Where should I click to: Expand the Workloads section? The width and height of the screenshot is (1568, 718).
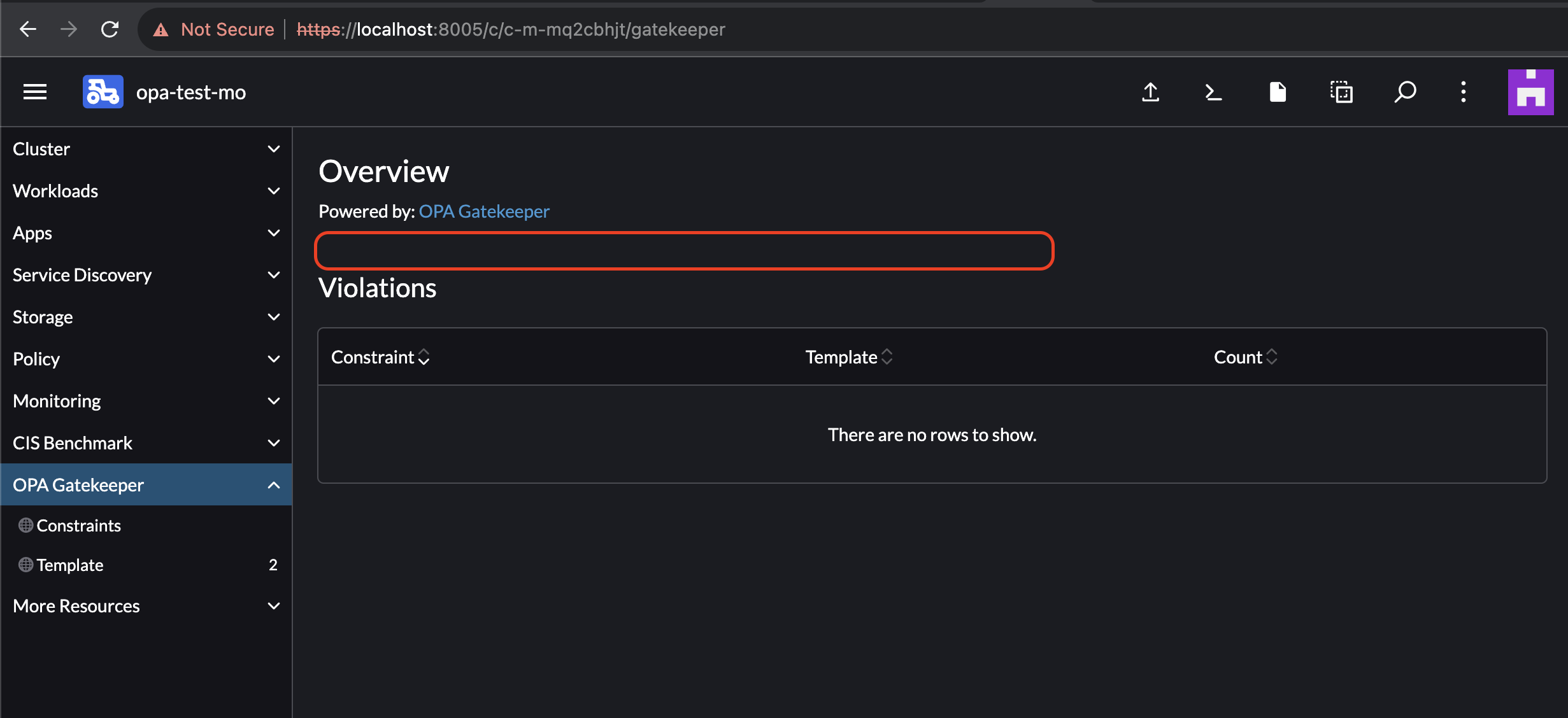pyautogui.click(x=146, y=190)
